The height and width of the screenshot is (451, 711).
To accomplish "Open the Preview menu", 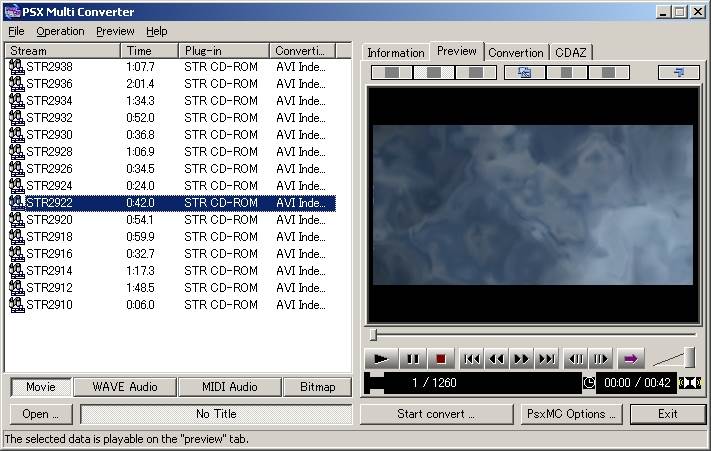I will (115, 31).
